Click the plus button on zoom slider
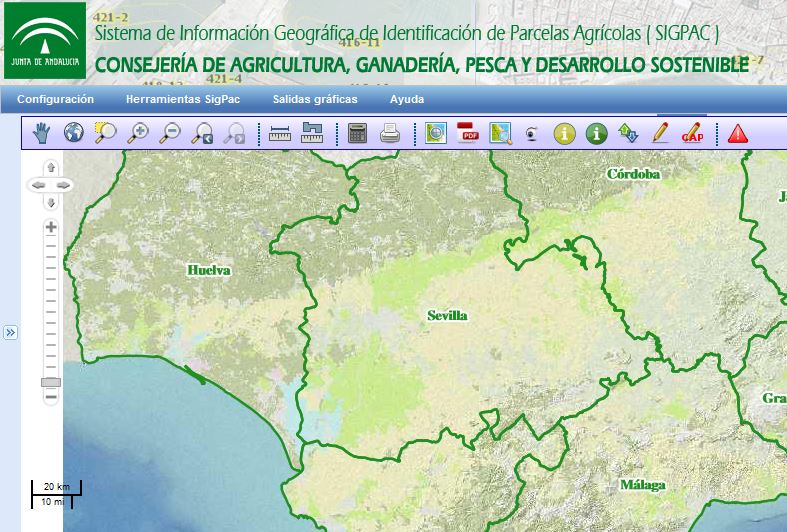Screen dimensions: 787x532 [50, 227]
